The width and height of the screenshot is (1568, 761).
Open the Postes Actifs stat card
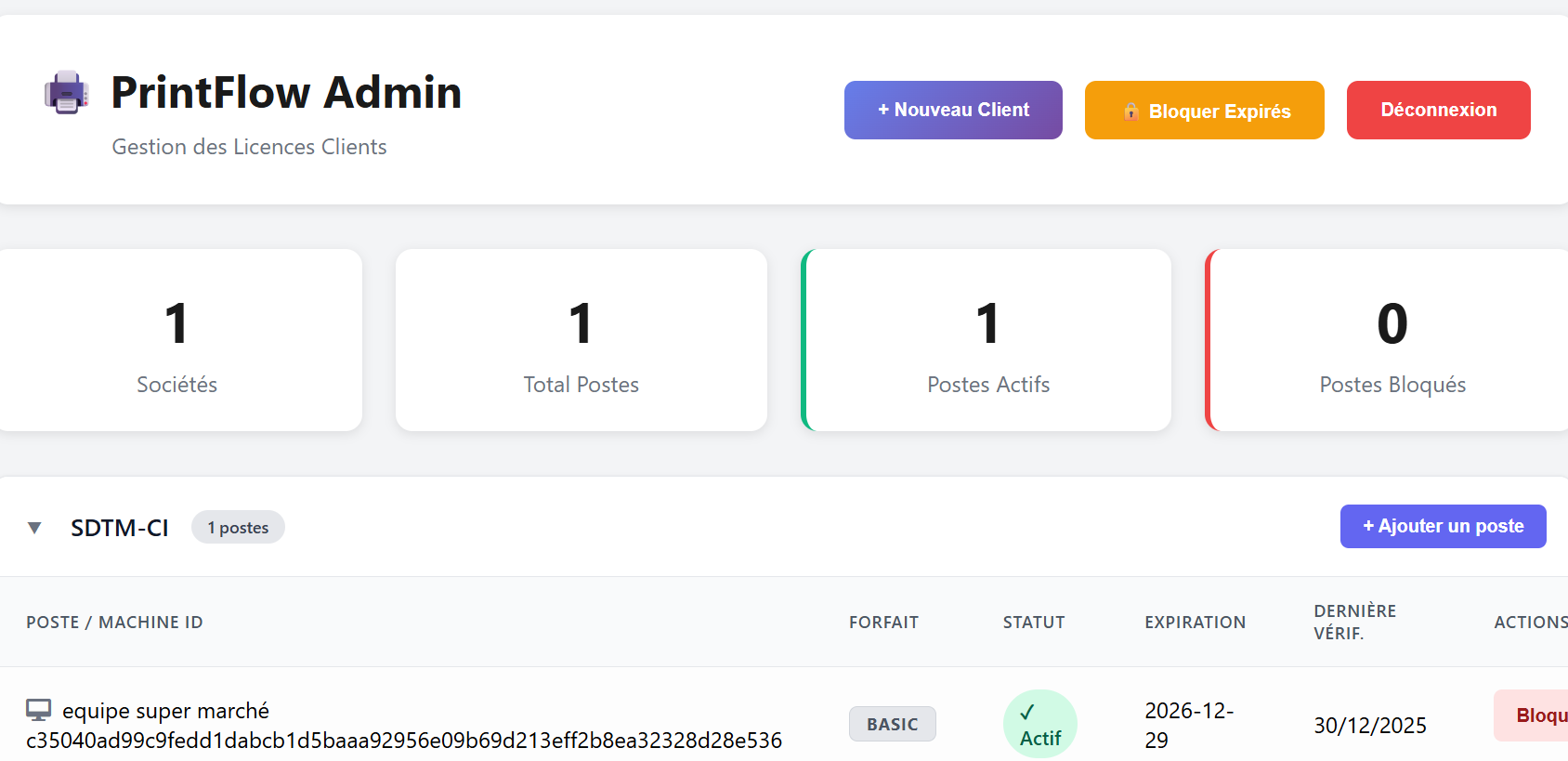(x=987, y=340)
